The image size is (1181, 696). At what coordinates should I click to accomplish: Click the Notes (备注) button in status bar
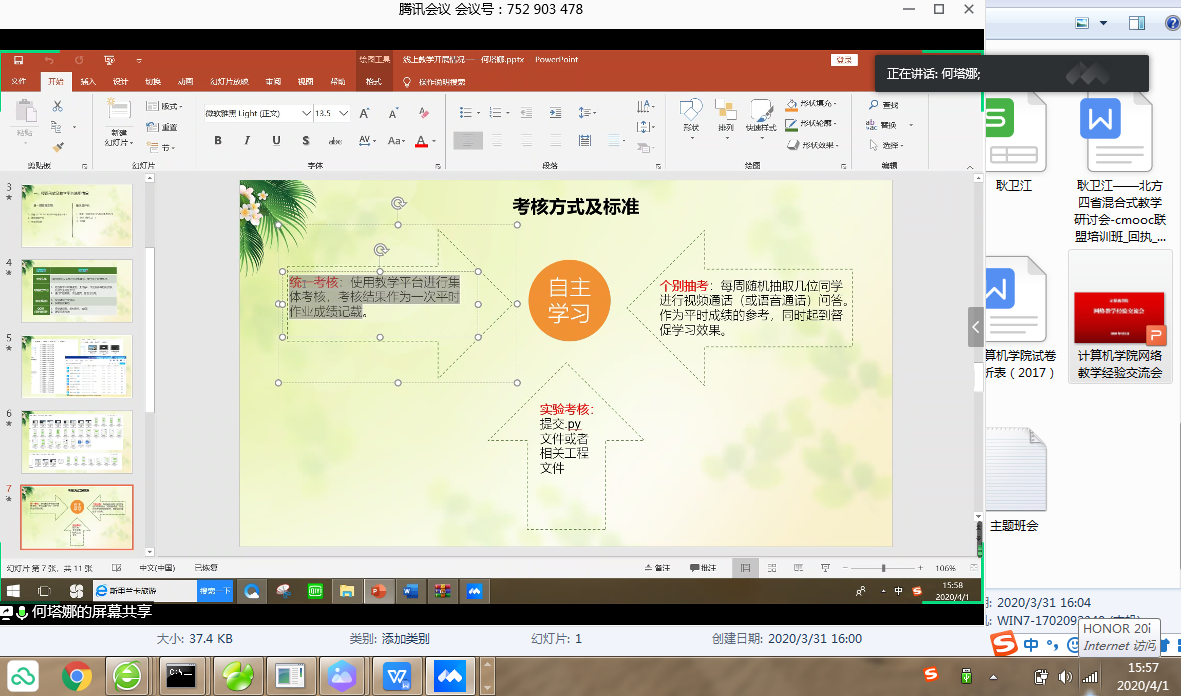click(657, 568)
